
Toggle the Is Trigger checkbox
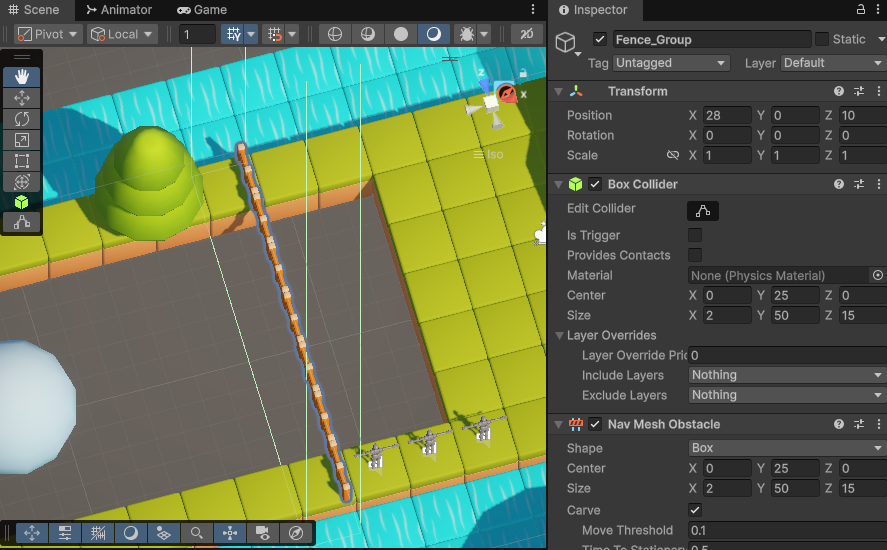[694, 235]
